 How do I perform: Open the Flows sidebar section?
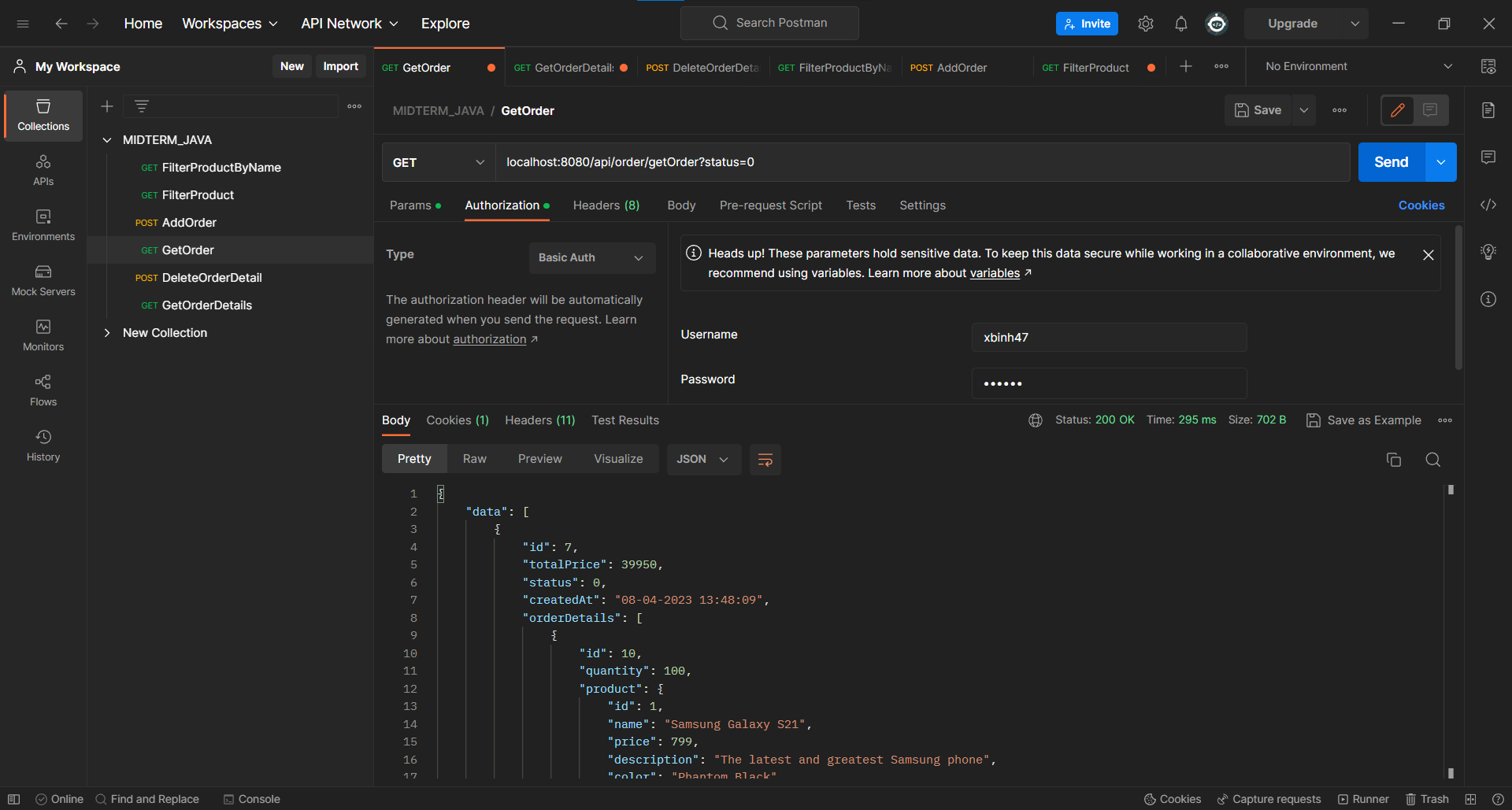click(x=43, y=391)
